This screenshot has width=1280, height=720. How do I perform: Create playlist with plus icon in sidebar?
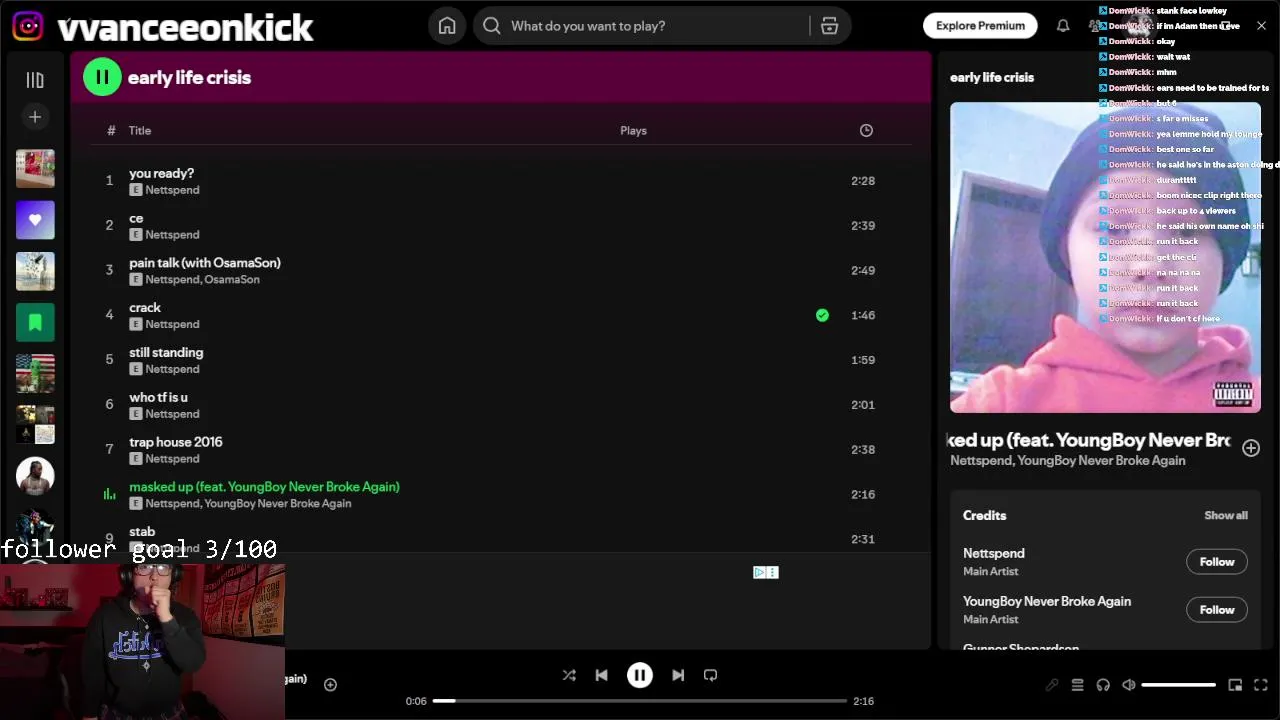tap(35, 117)
